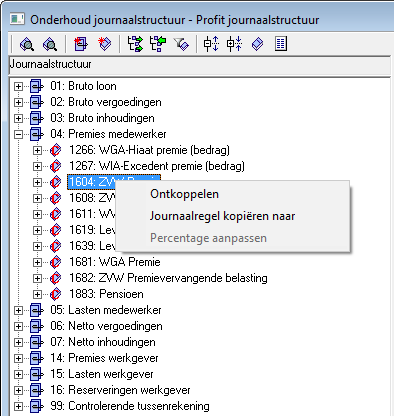Click the diamond icon beside 1266: WGA-Hiaat premie
Screen dimensions: 394x416
point(56,150)
